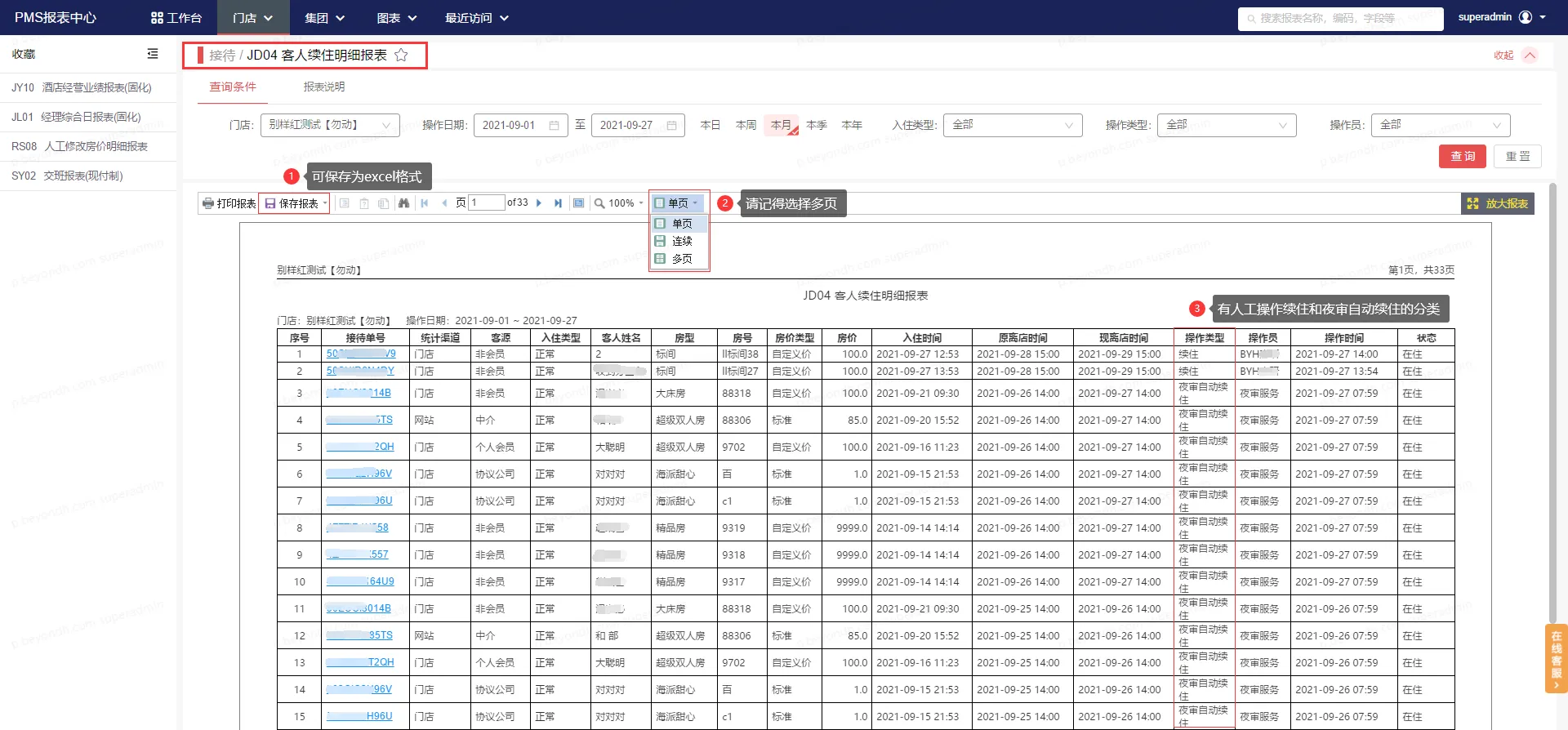Jump to the last report page
Screen dimensions: 1568x730
558,203
